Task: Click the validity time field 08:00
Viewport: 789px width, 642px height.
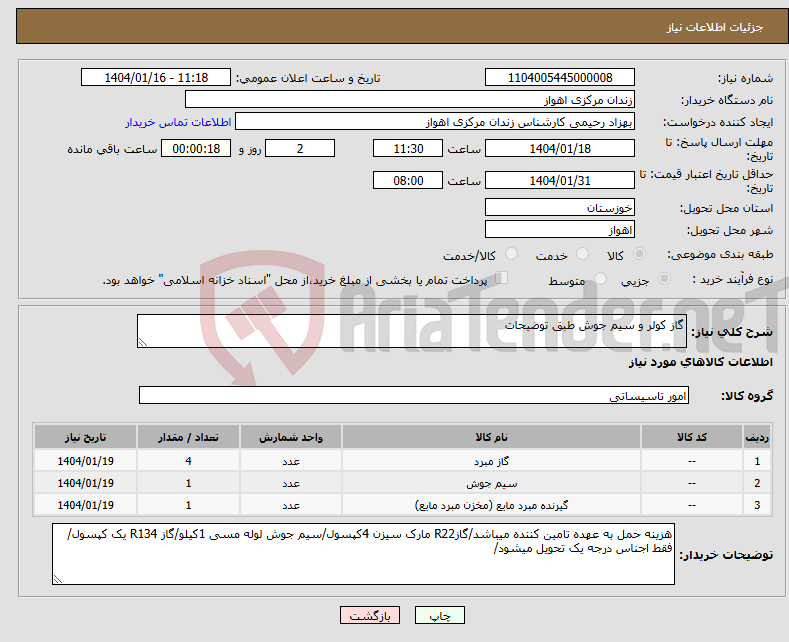Action: pos(408,180)
